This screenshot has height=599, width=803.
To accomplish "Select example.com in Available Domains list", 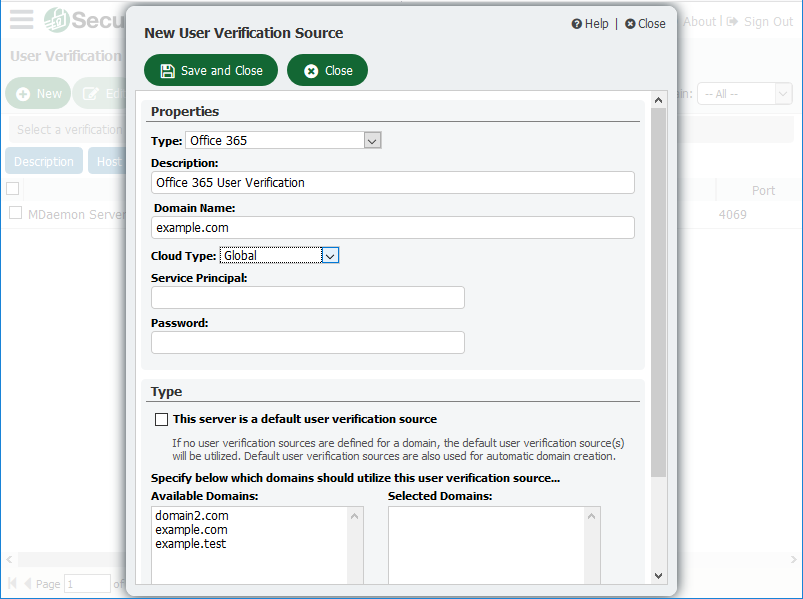I will coord(192,530).
